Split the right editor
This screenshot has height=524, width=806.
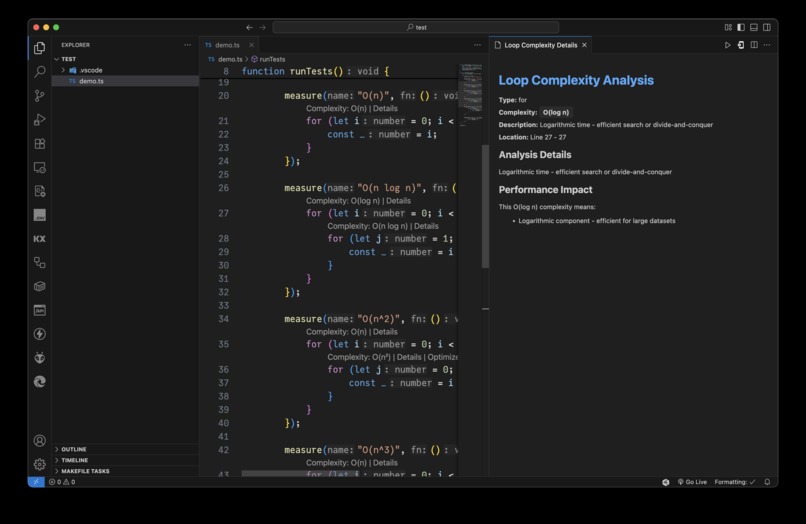coord(754,45)
